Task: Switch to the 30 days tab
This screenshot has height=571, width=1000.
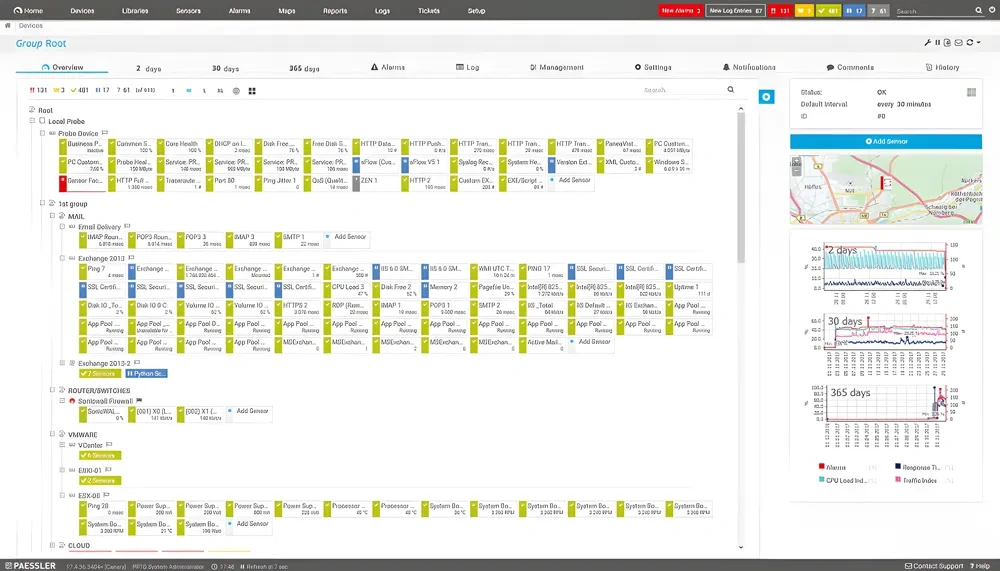Action: [x=225, y=68]
